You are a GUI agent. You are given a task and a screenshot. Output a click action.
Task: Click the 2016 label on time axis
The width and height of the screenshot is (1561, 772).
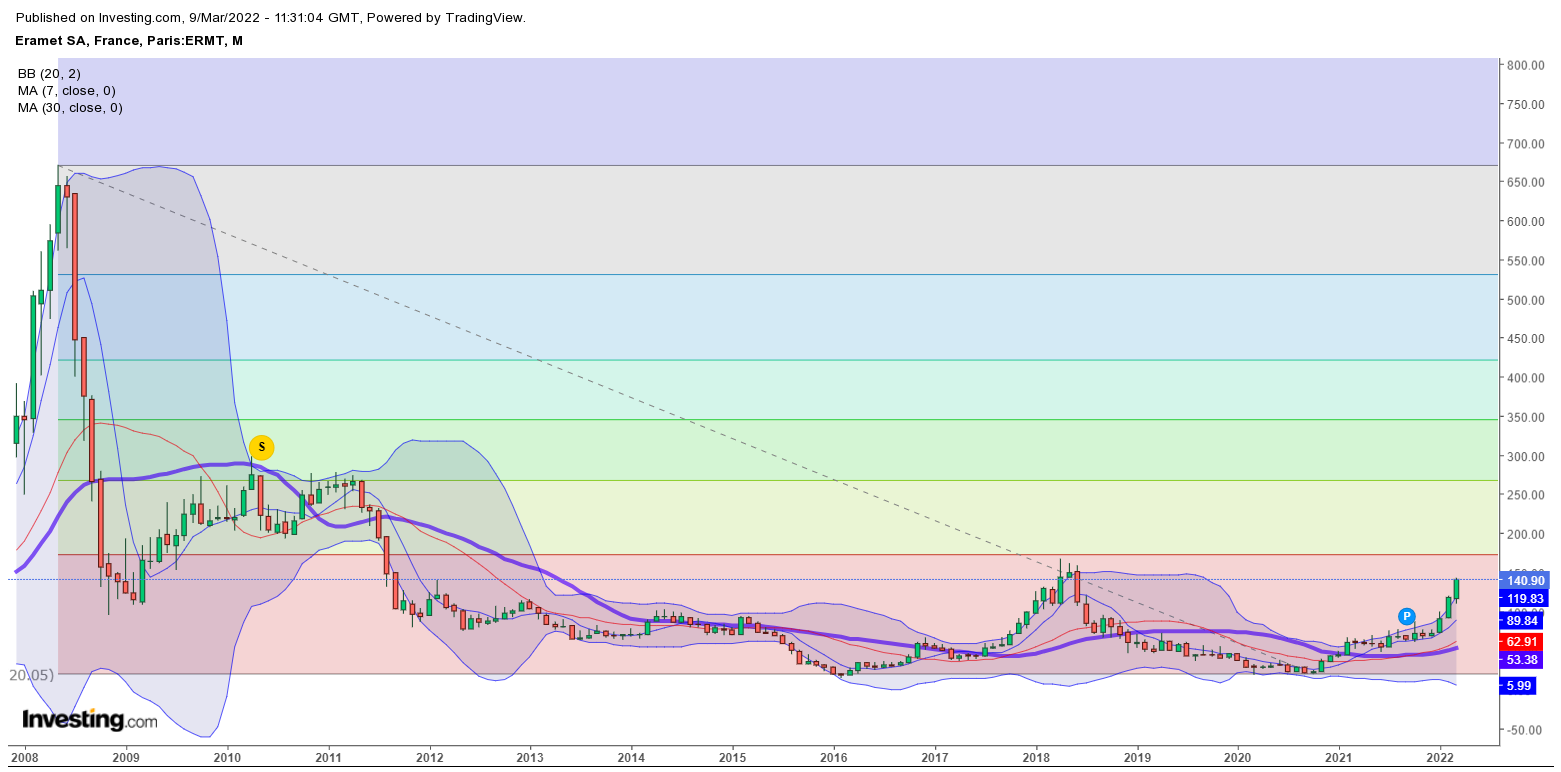[x=834, y=756]
